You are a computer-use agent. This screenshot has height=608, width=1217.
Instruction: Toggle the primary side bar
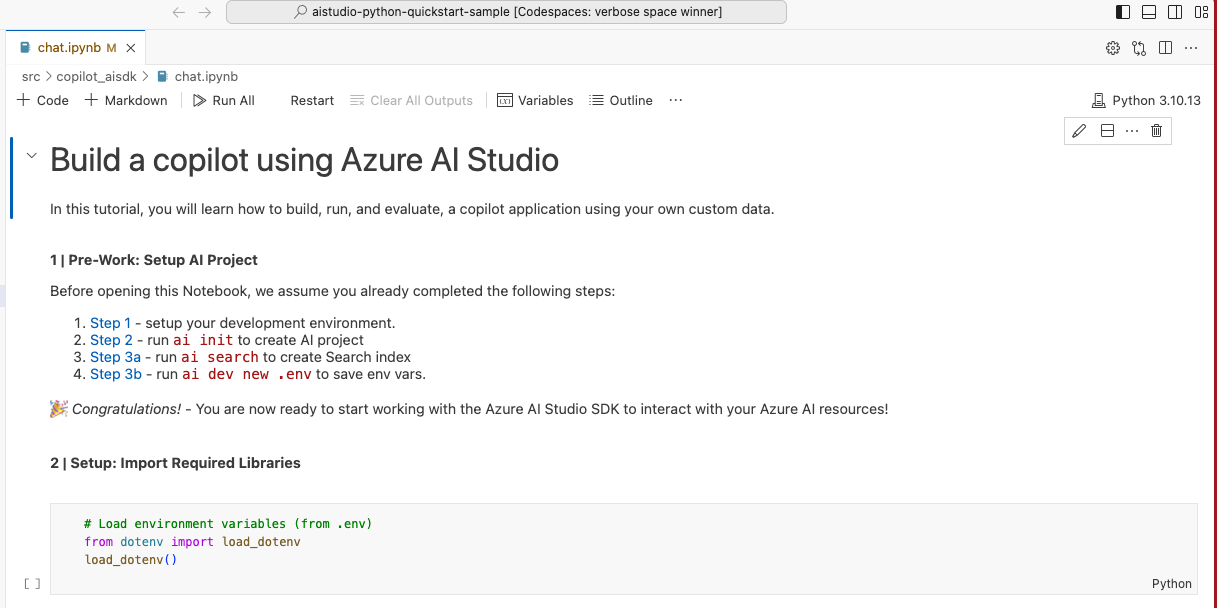(x=1123, y=12)
